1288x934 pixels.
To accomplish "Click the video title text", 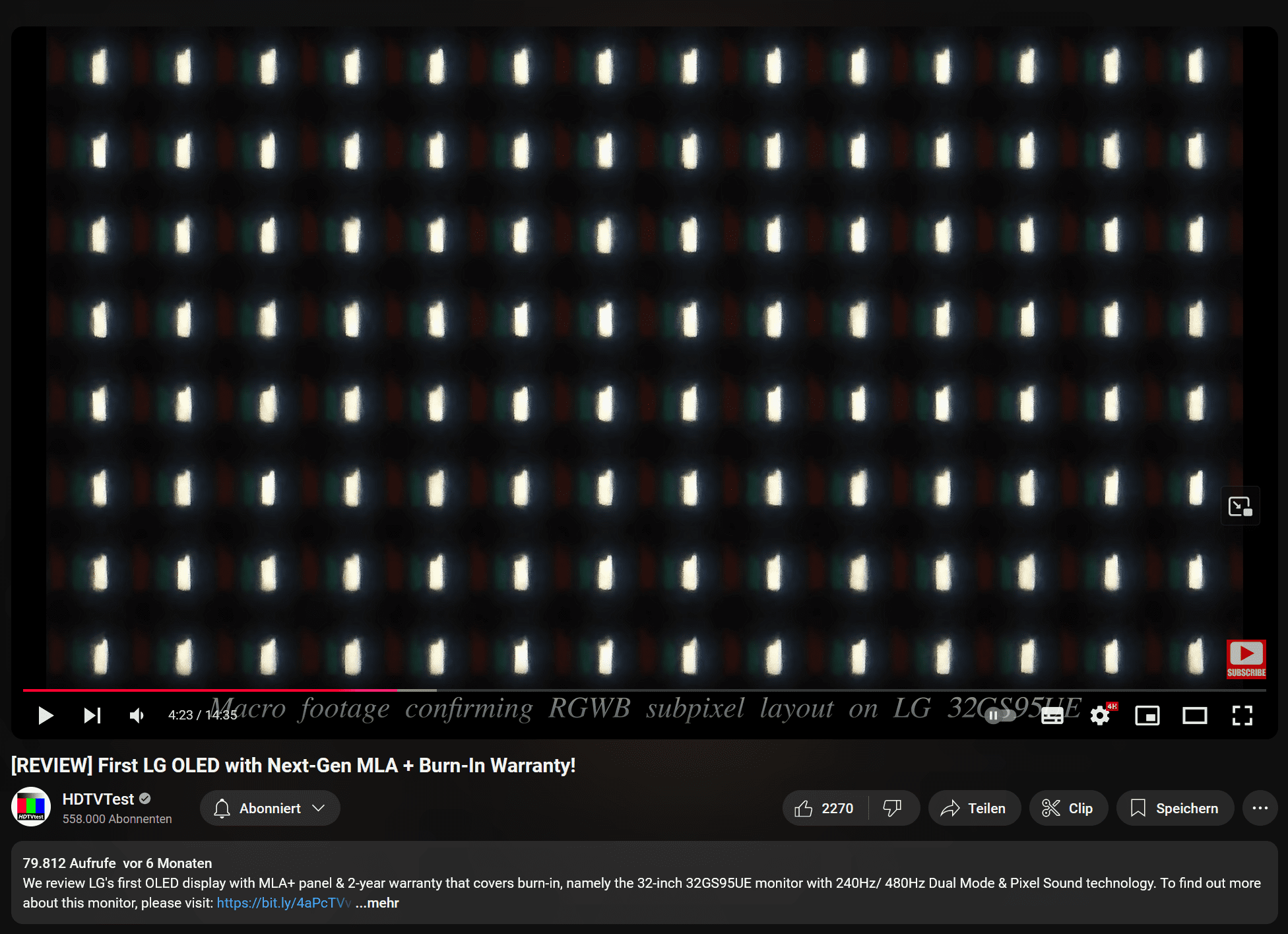I will tap(294, 766).
